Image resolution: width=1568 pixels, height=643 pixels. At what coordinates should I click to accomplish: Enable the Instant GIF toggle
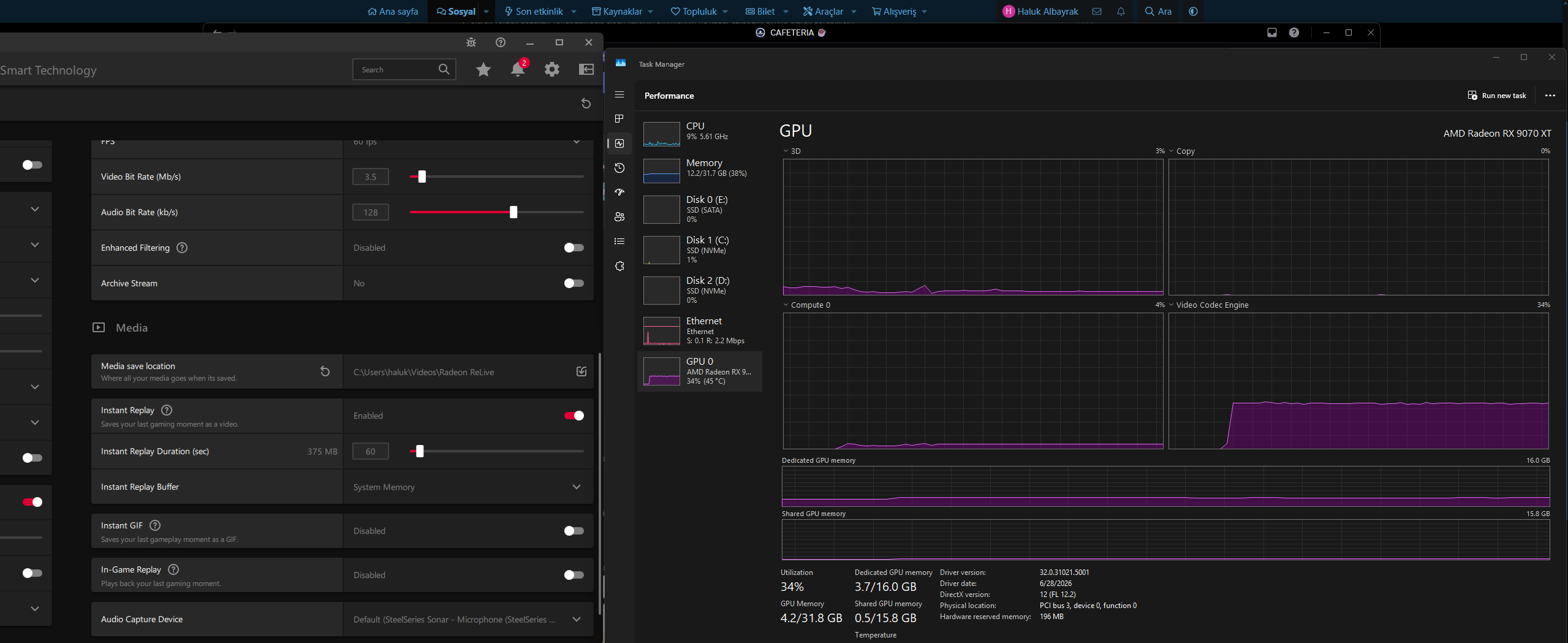[574, 531]
